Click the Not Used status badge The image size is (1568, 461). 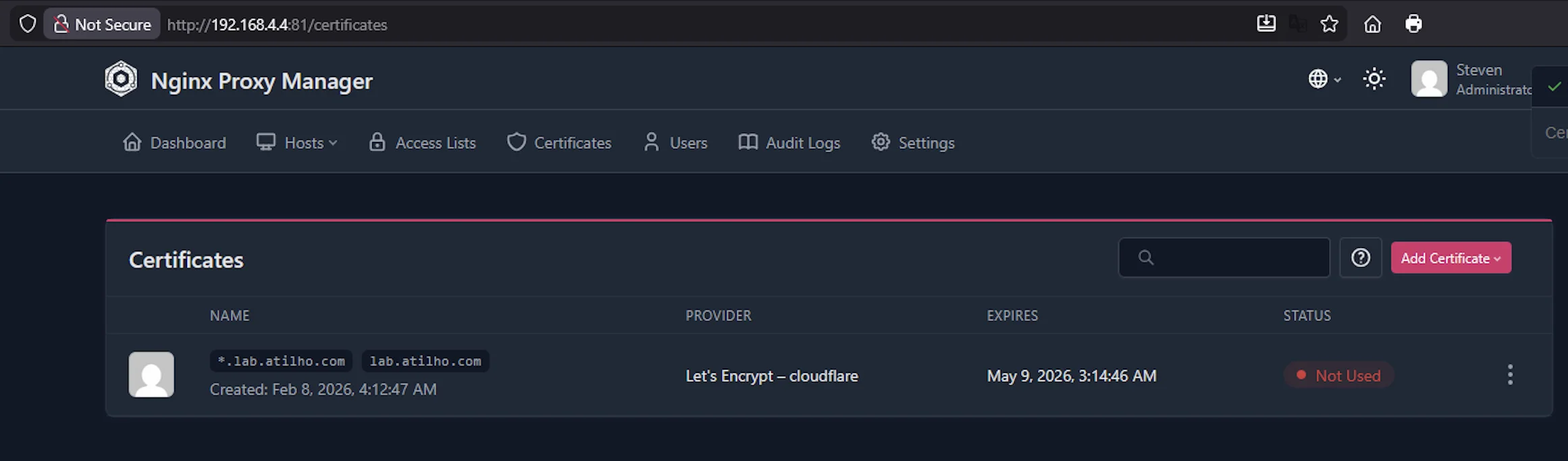point(1338,375)
